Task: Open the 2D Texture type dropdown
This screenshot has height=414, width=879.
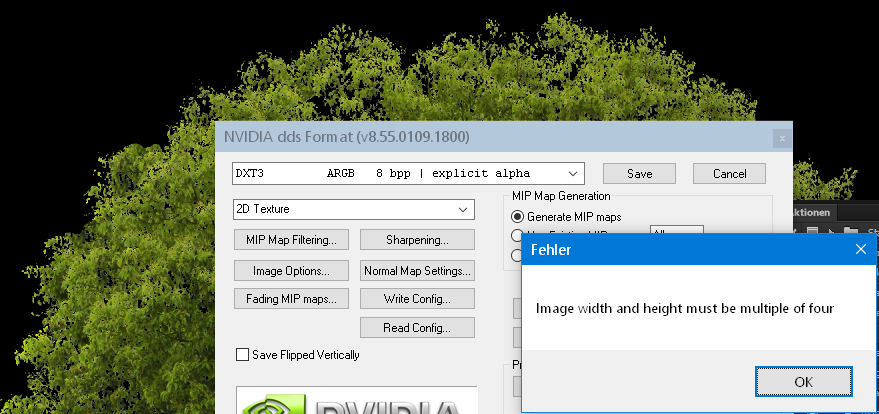Action: tap(354, 209)
